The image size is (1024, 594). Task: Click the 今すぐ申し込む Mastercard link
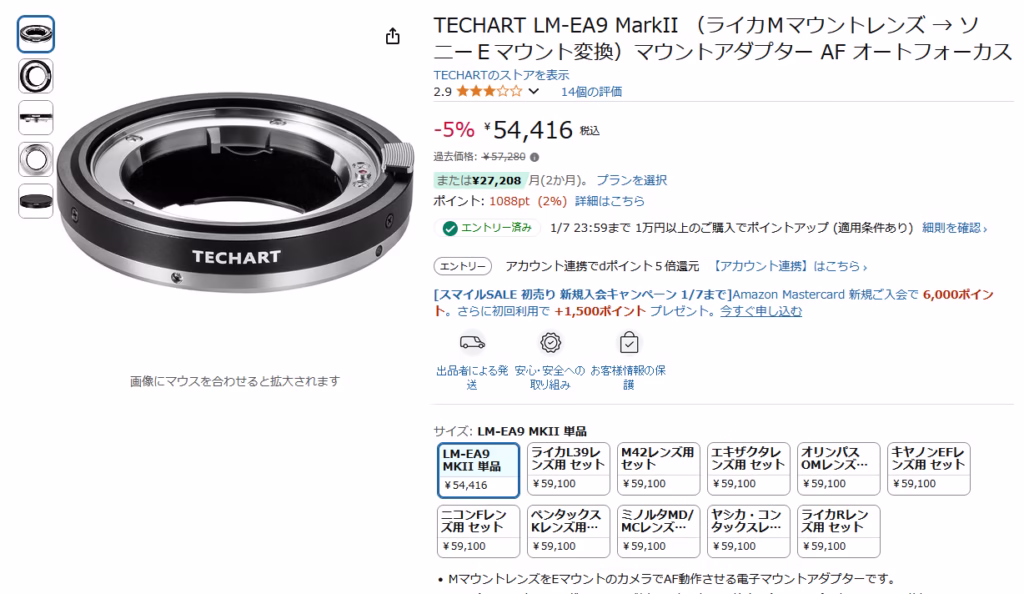pos(761,311)
